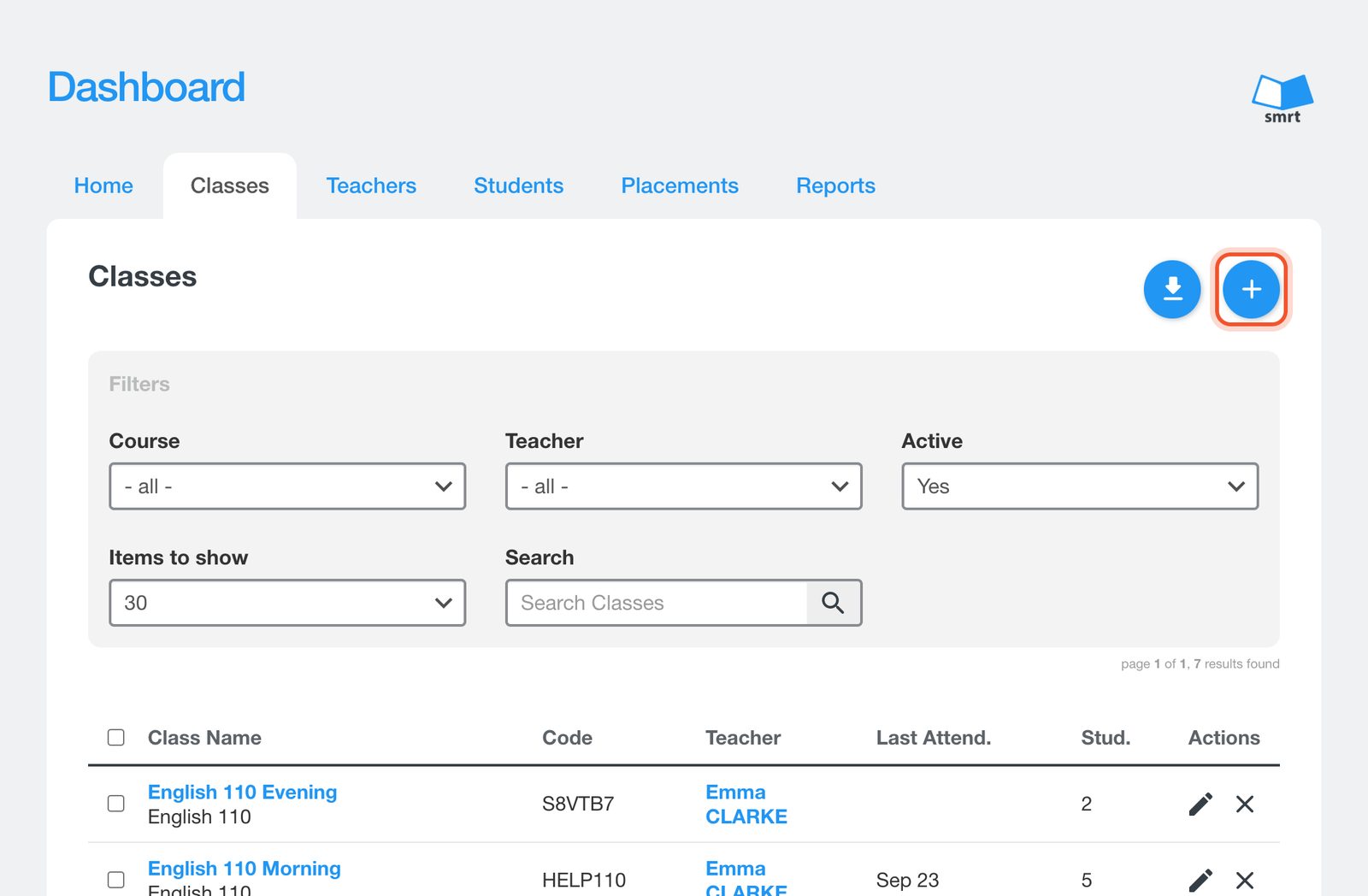Expand the Teacher filter dropdown

click(684, 486)
